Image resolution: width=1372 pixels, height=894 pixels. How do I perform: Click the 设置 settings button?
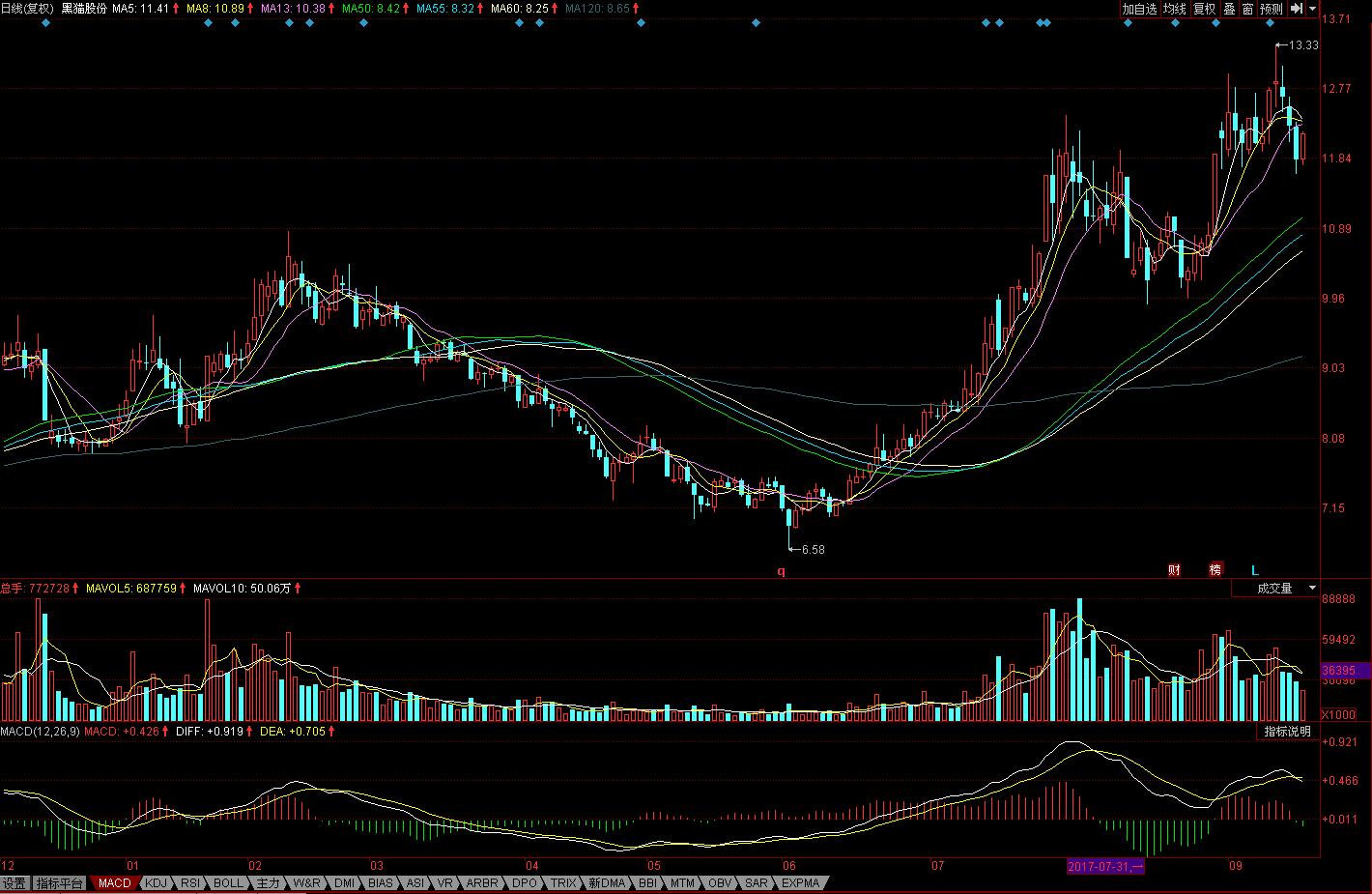tap(14, 883)
